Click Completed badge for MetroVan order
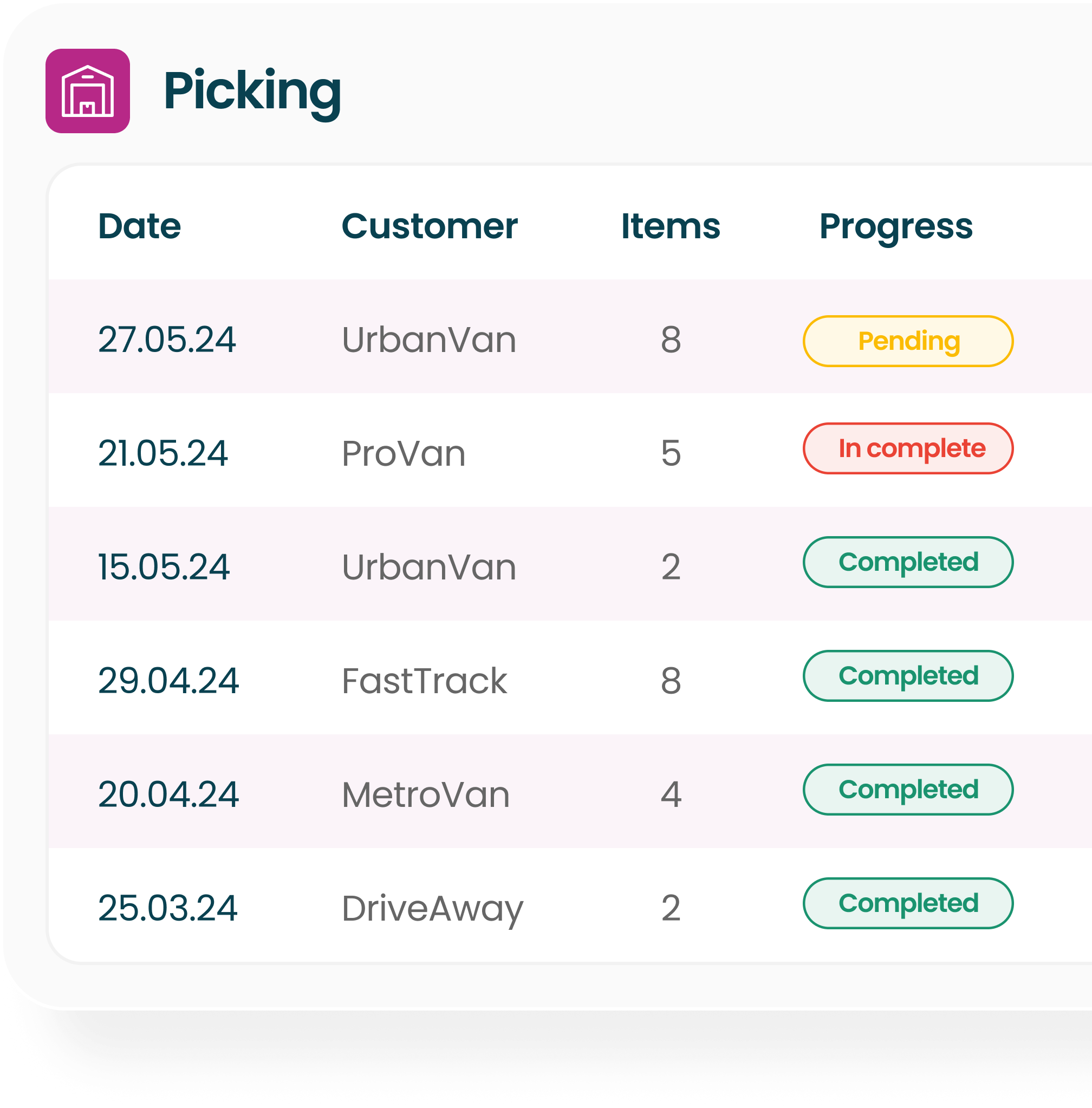 (908, 789)
